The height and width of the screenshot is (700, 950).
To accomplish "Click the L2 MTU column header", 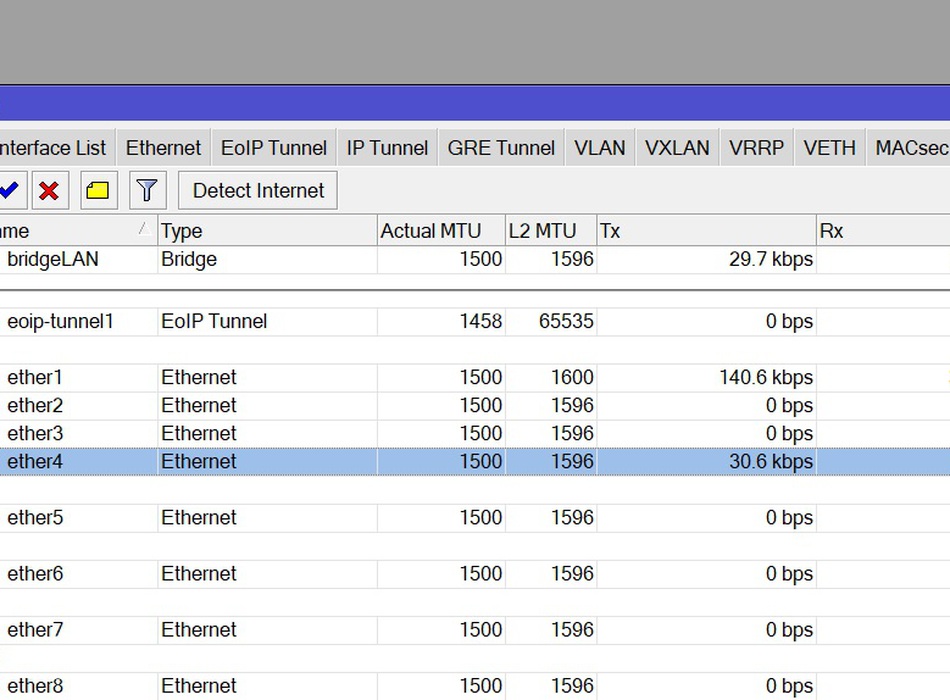I will (550, 231).
